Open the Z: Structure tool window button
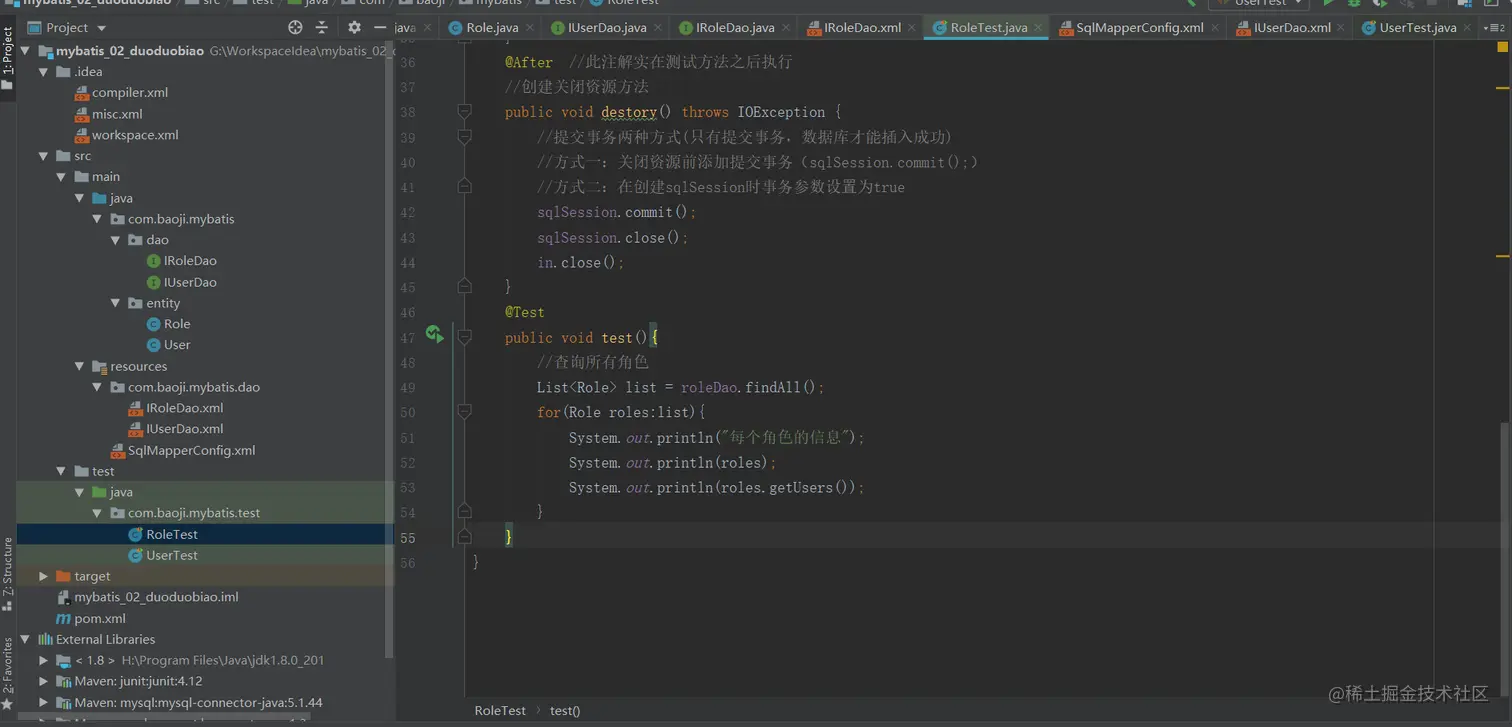 pyautogui.click(x=8, y=574)
